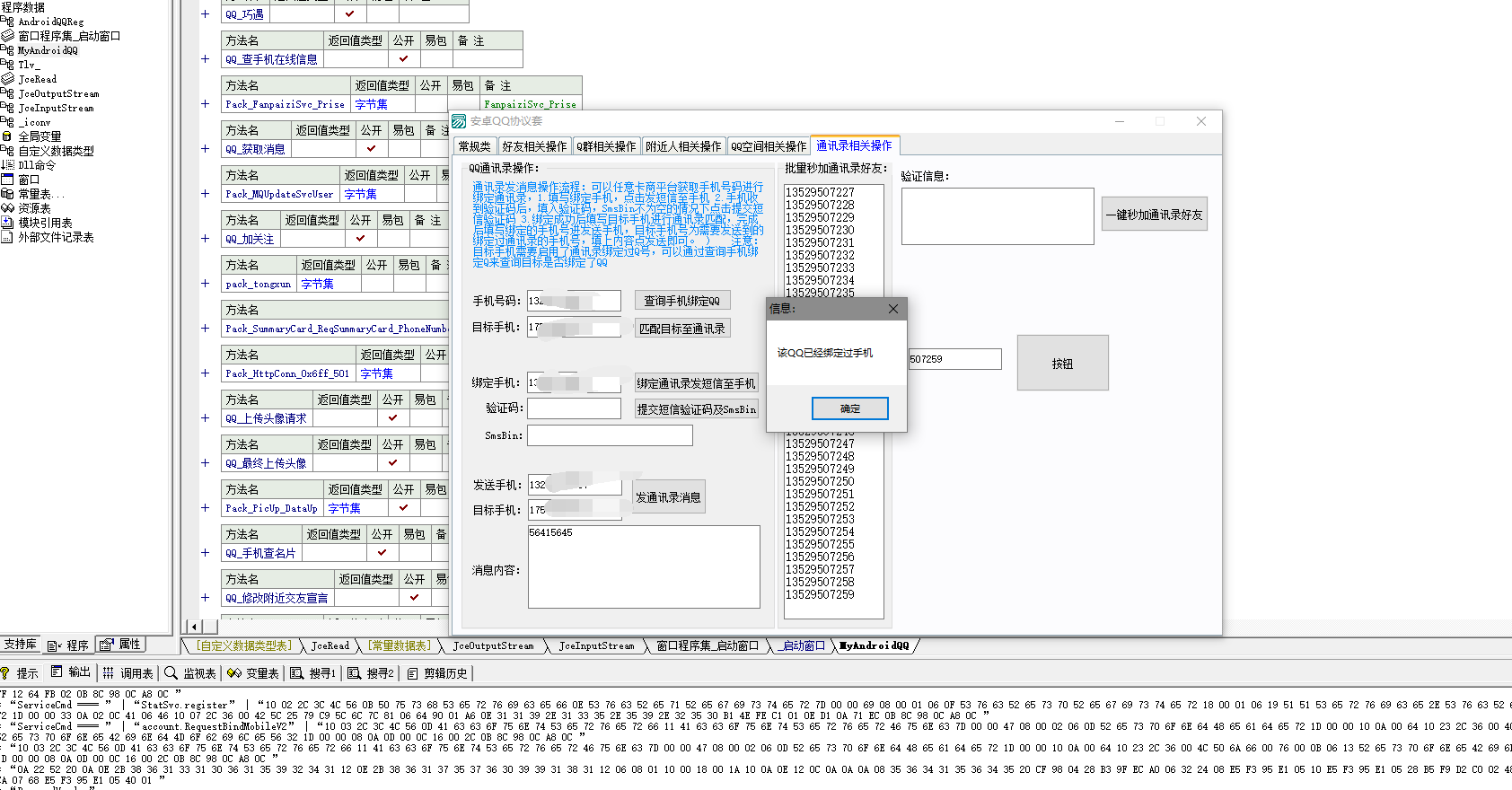Click the 变量表 icon

pyautogui.click(x=234, y=672)
